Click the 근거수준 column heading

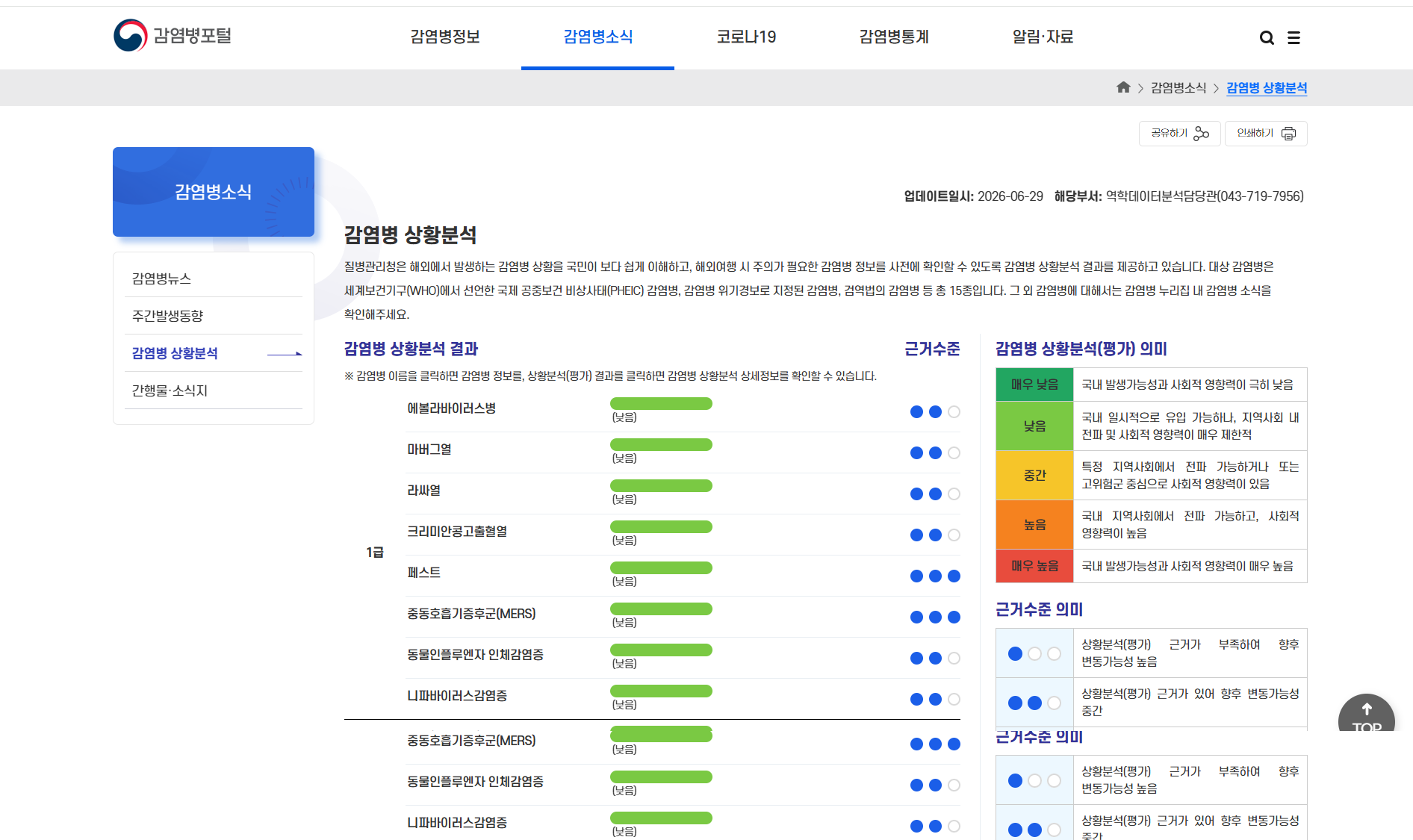point(932,349)
